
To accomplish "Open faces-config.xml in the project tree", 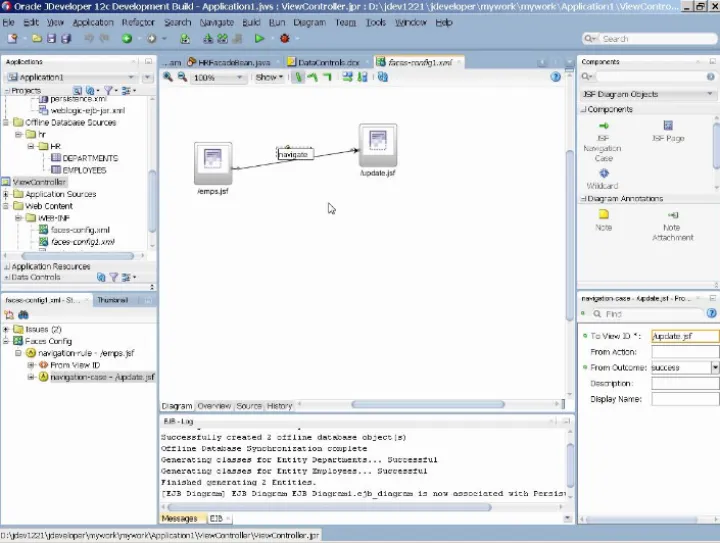I will point(80,230).
